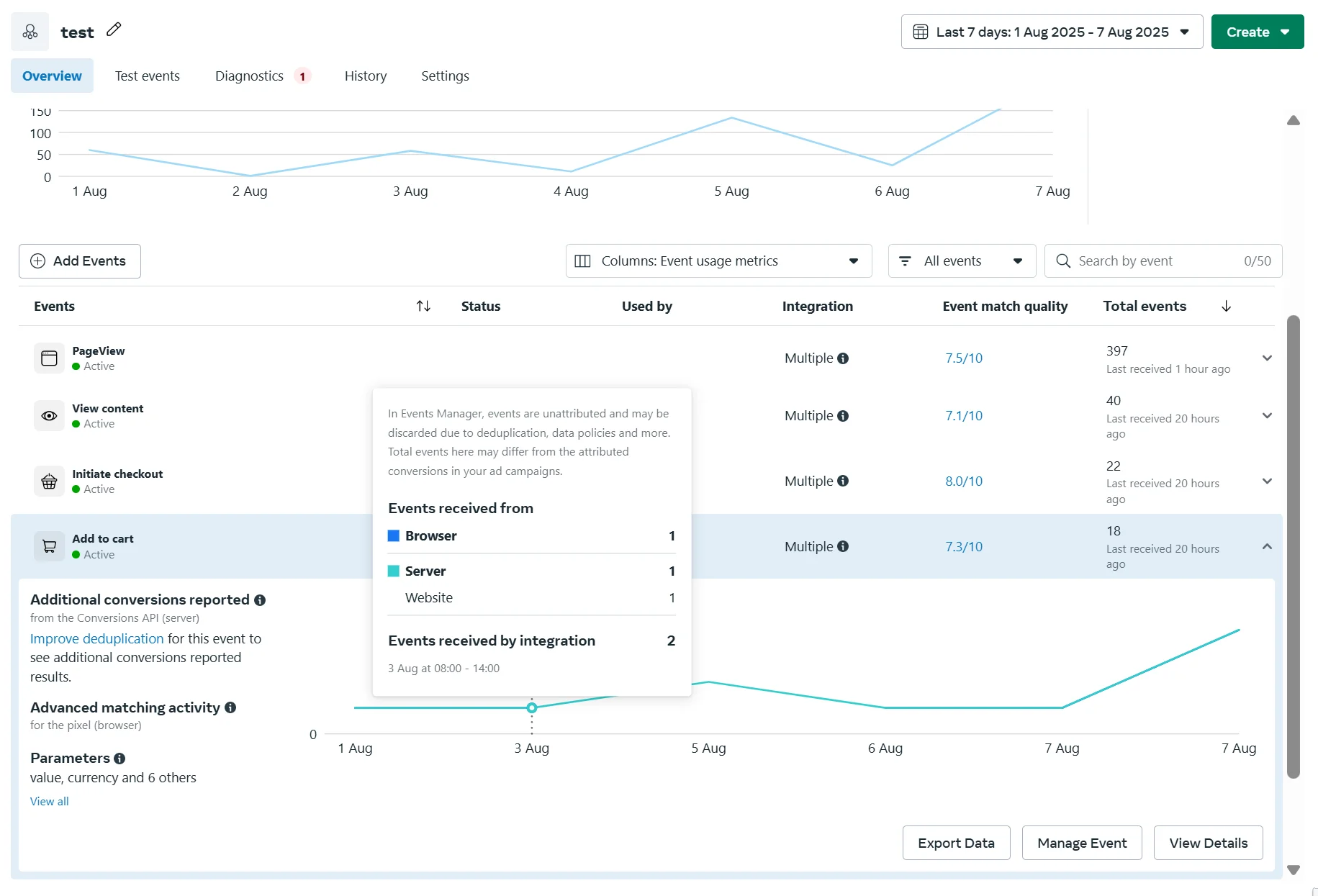Switch to the Diagnostics tab
The image size is (1318, 896).
coord(250,76)
